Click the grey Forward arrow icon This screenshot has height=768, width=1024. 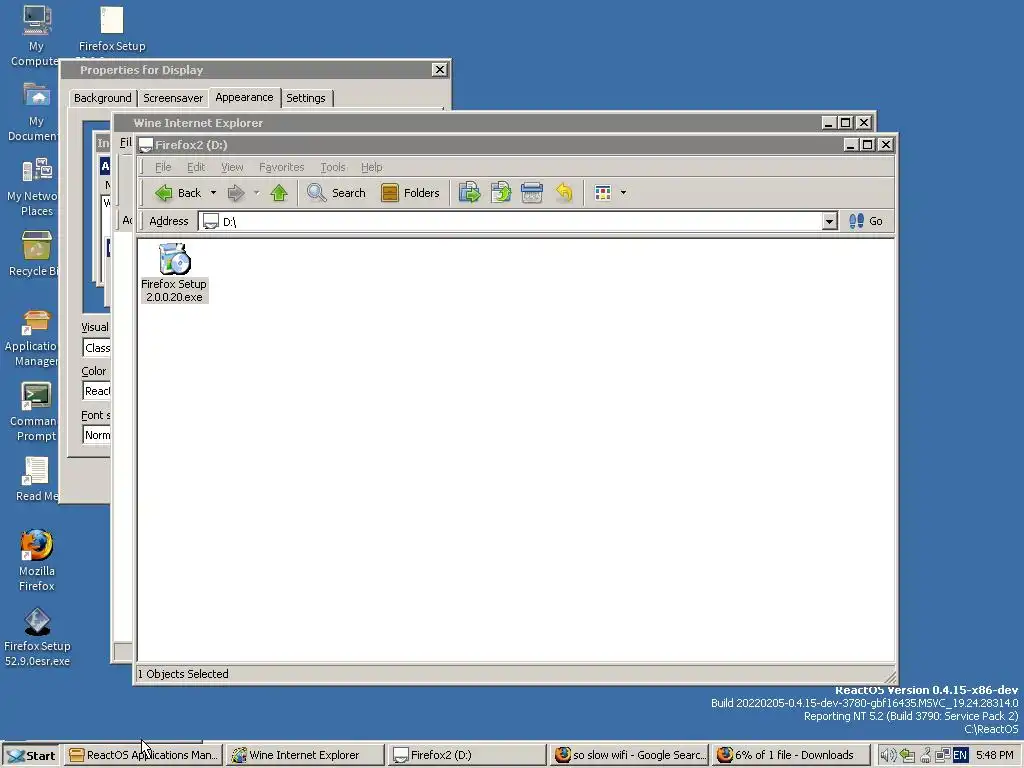(x=236, y=193)
